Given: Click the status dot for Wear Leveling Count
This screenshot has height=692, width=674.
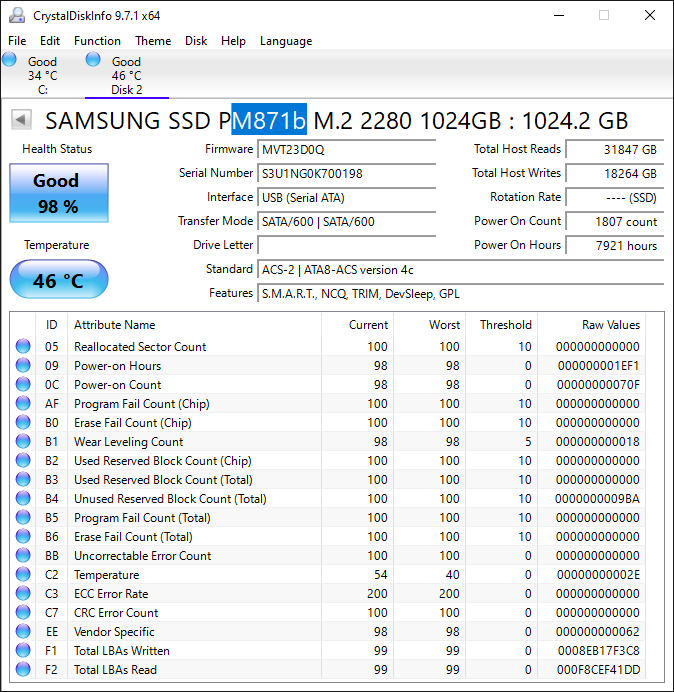Looking at the screenshot, I should click(23, 441).
